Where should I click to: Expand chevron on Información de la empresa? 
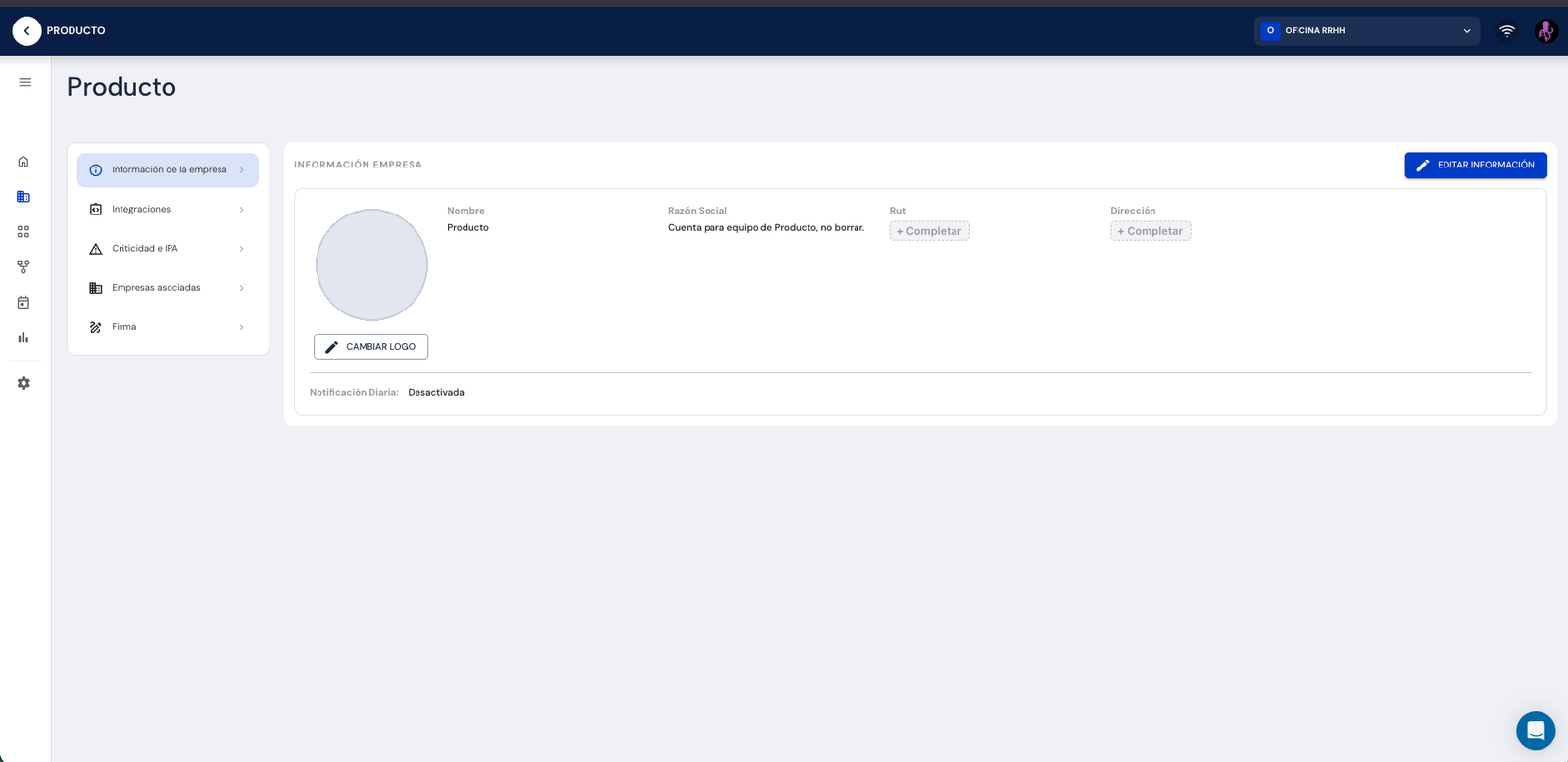242,170
